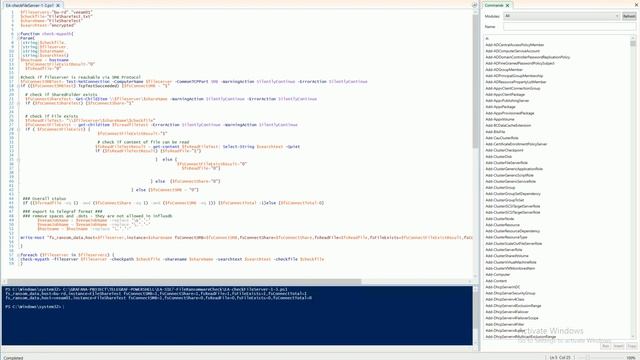Image resolution: width=640 pixels, height=360 pixels.
Task: Collapse the function check-mypath code block
Action: (18, 34)
